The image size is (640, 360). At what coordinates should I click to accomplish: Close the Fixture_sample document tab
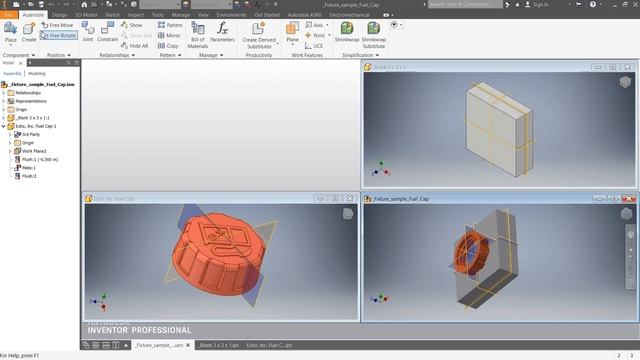tap(188, 345)
